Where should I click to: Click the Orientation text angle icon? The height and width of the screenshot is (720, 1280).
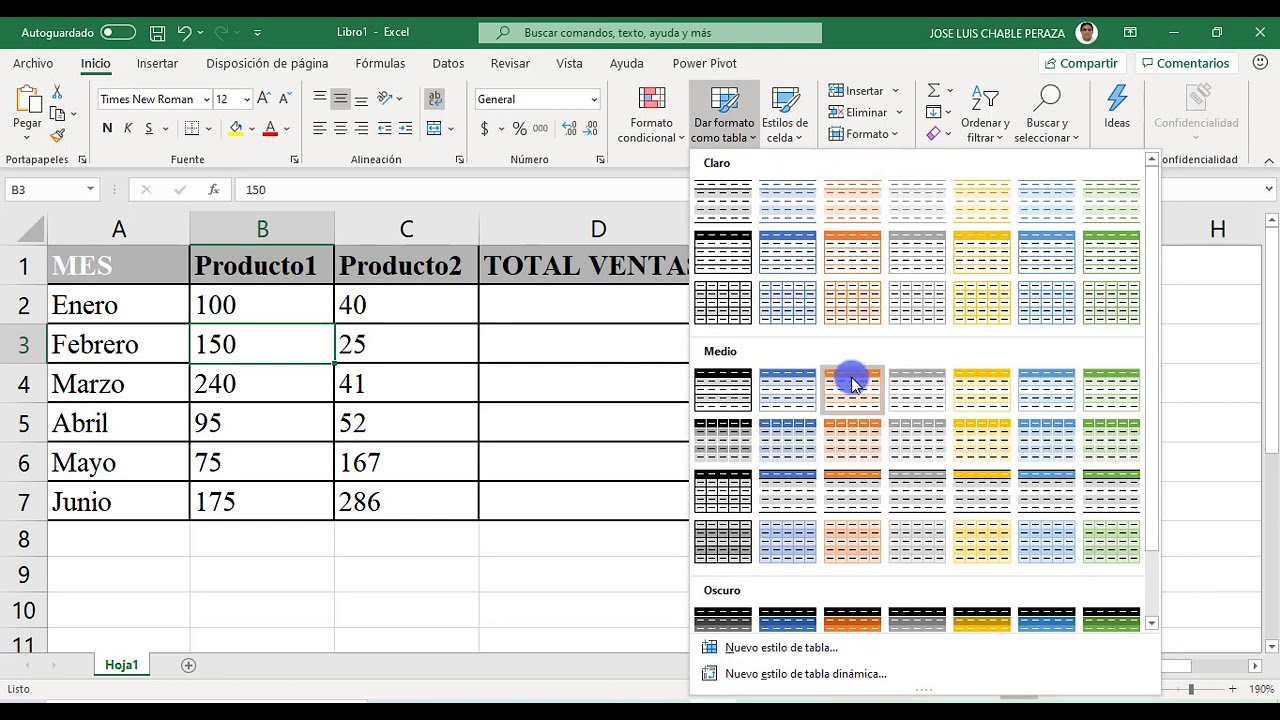(385, 99)
